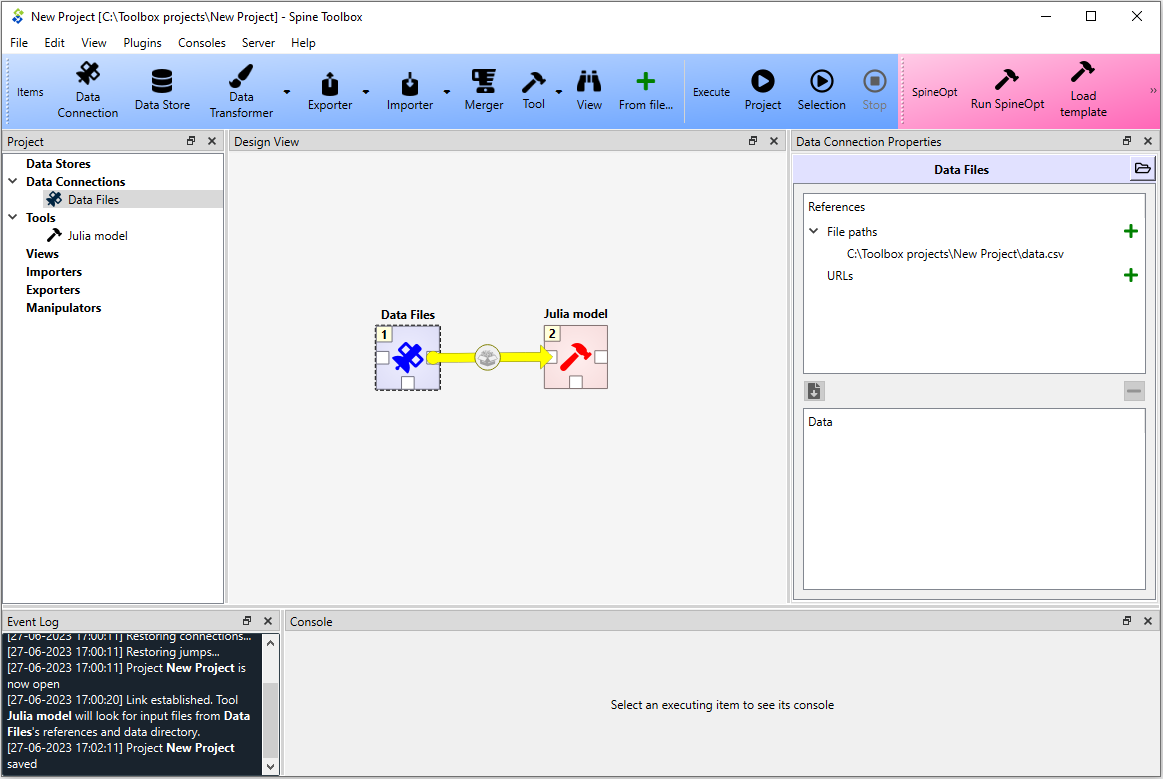Select Julia model in project tree

click(x=97, y=235)
